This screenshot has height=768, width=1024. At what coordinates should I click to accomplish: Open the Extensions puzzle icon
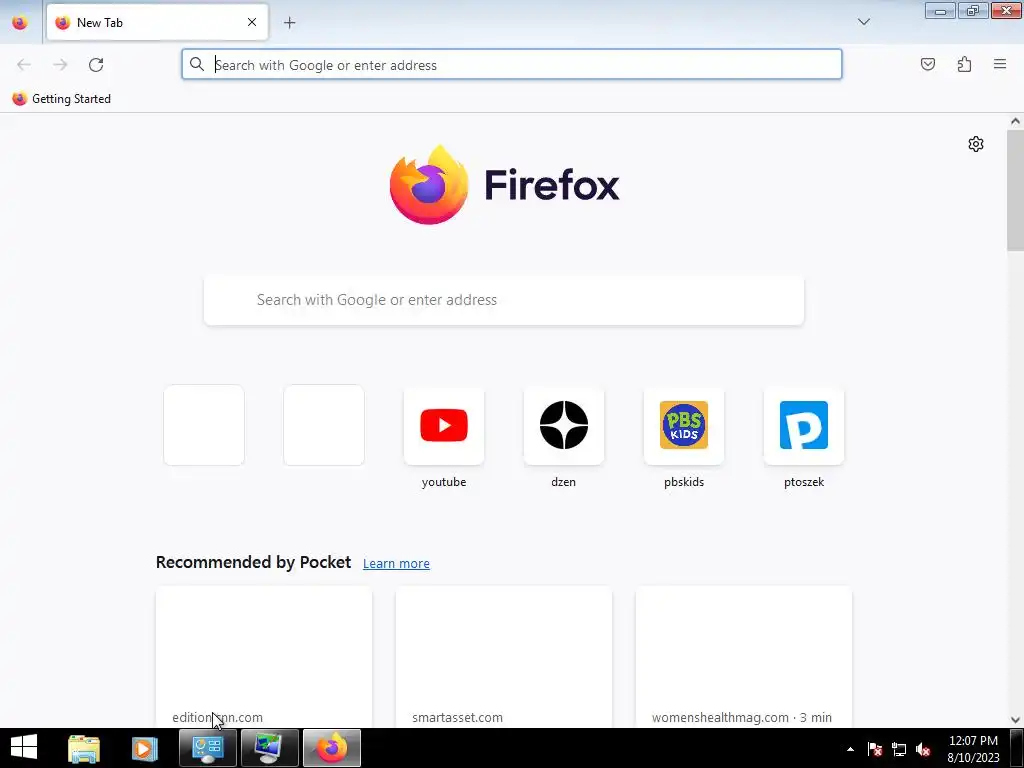pos(964,64)
